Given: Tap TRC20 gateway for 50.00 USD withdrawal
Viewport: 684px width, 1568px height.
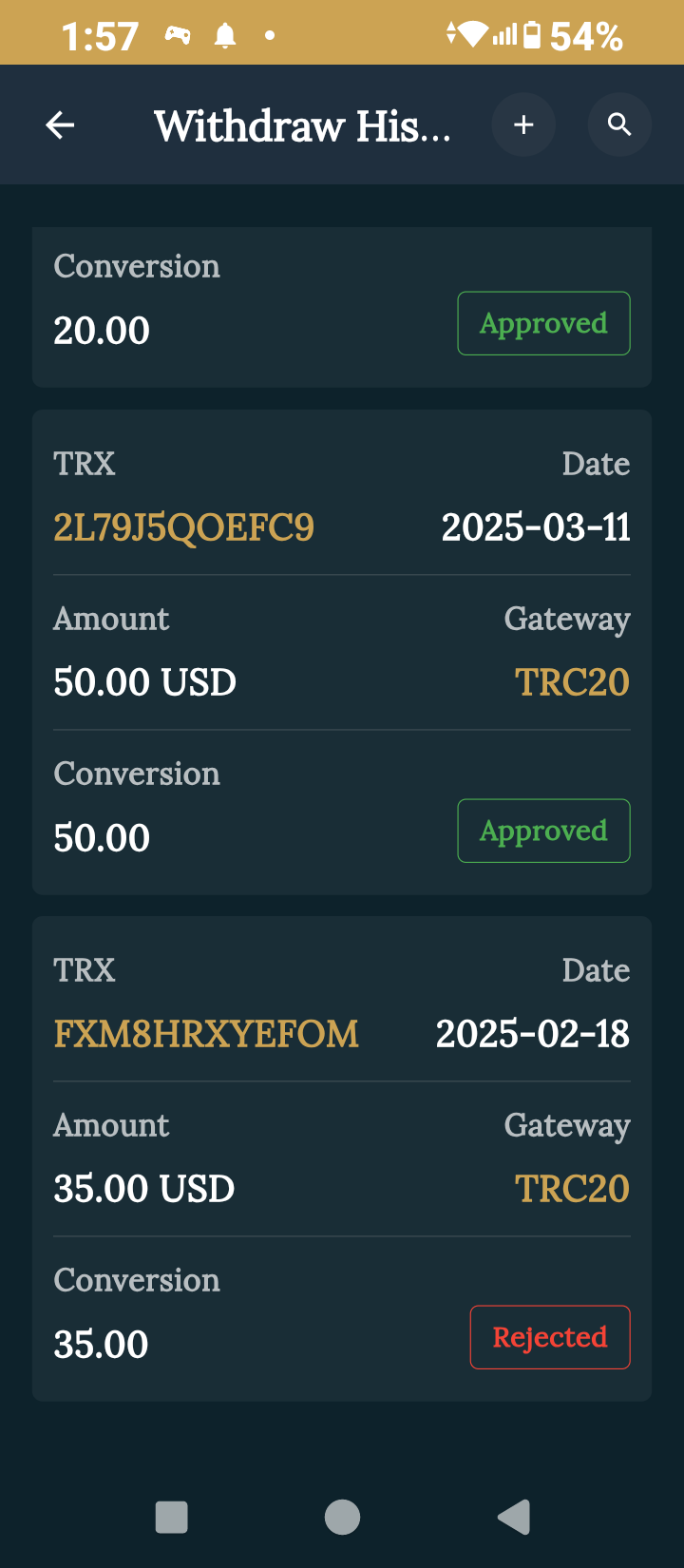Looking at the screenshot, I should coord(572,682).
